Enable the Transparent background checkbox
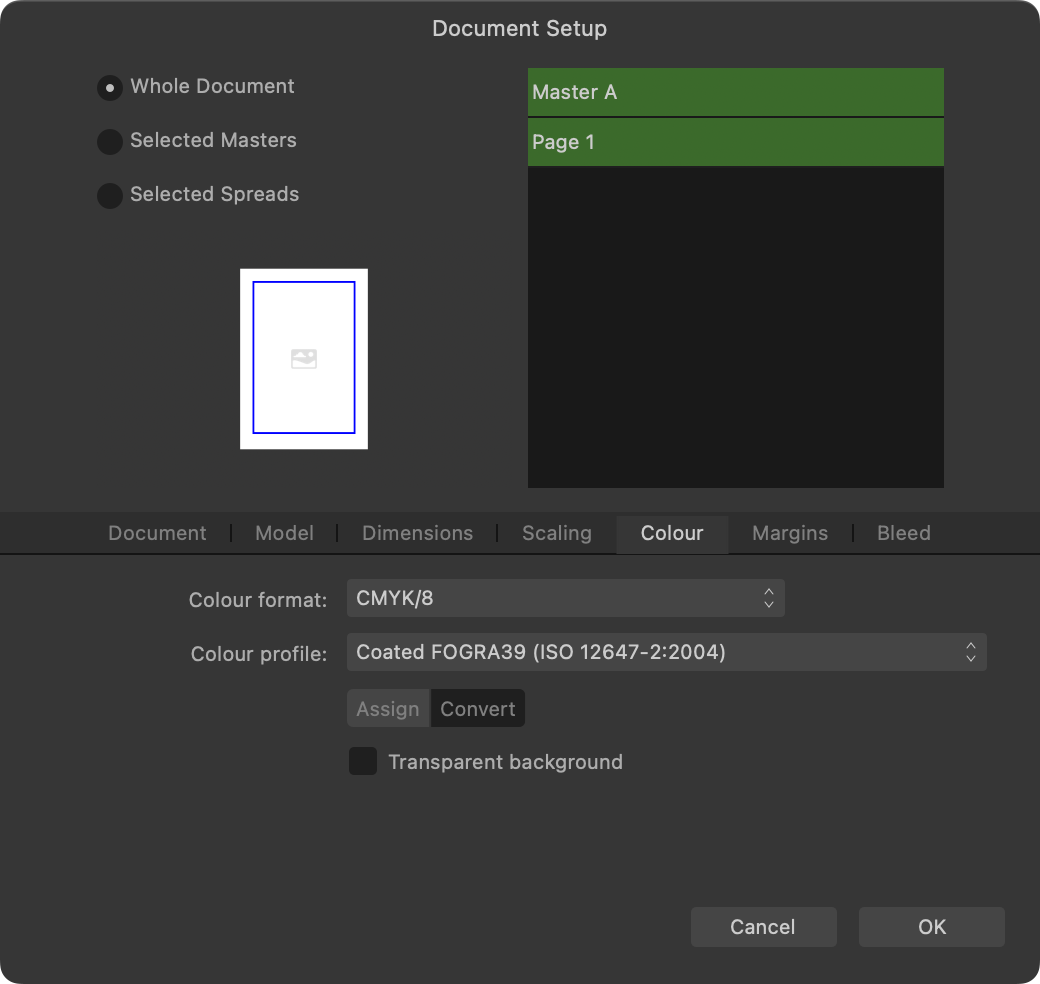This screenshot has height=984, width=1040. tap(363, 761)
